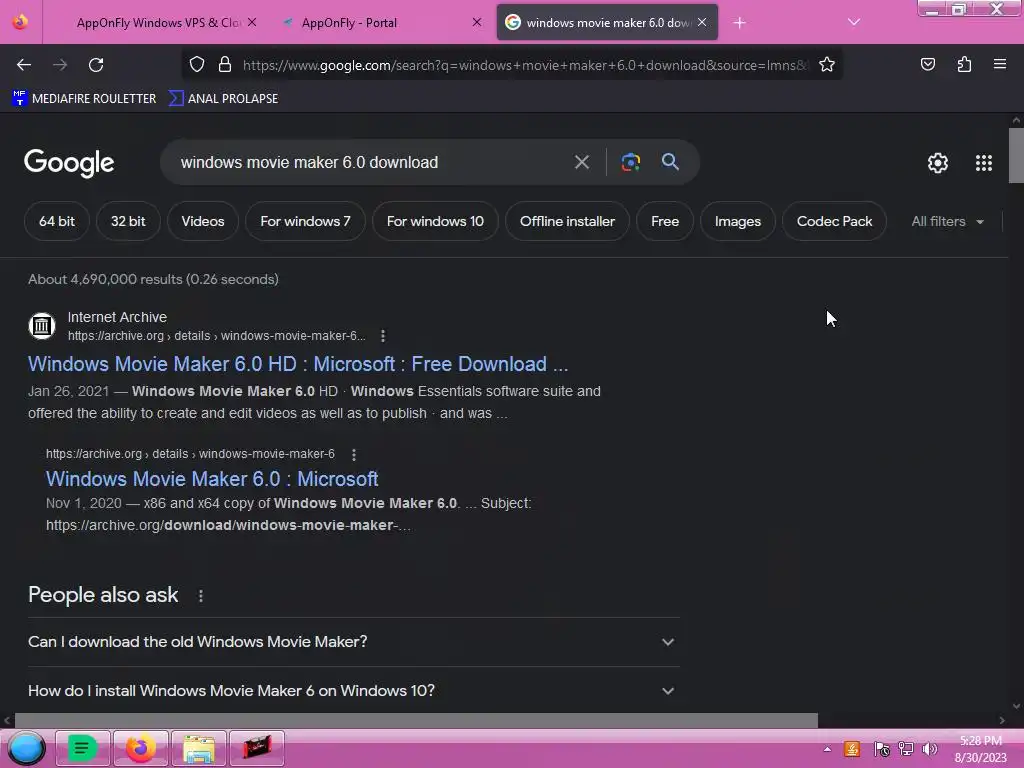Expand the list all tabs chevron
The width and height of the screenshot is (1024, 768).
(854, 22)
